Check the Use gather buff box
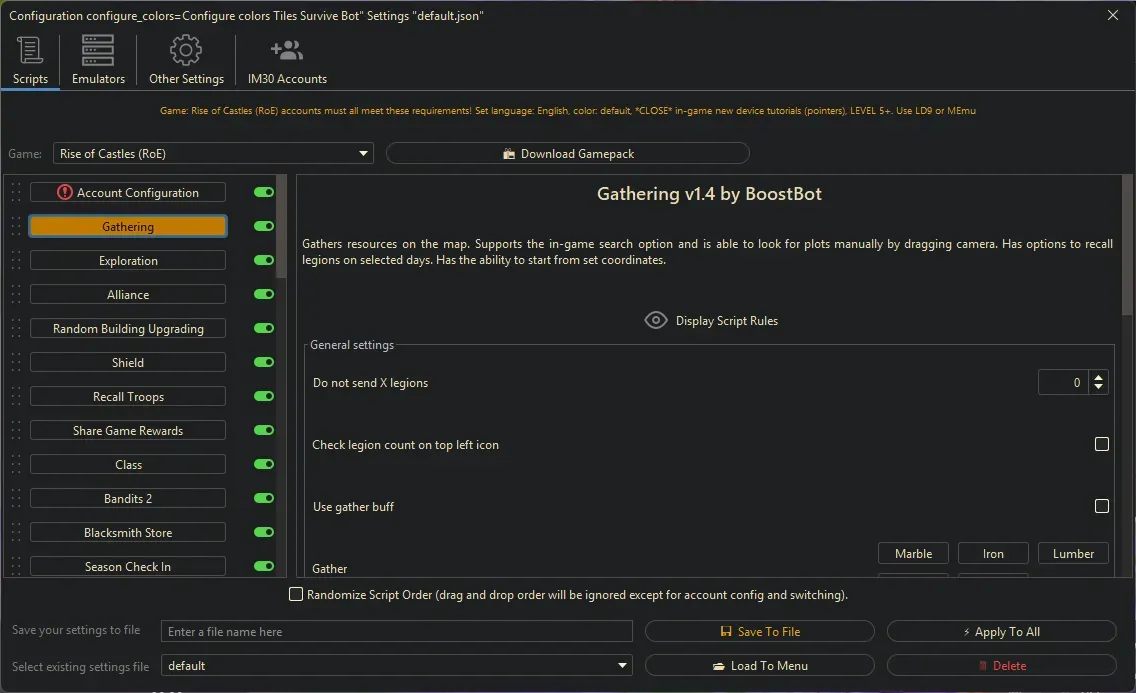Screen dimensions: 1136x693 (1101, 506)
